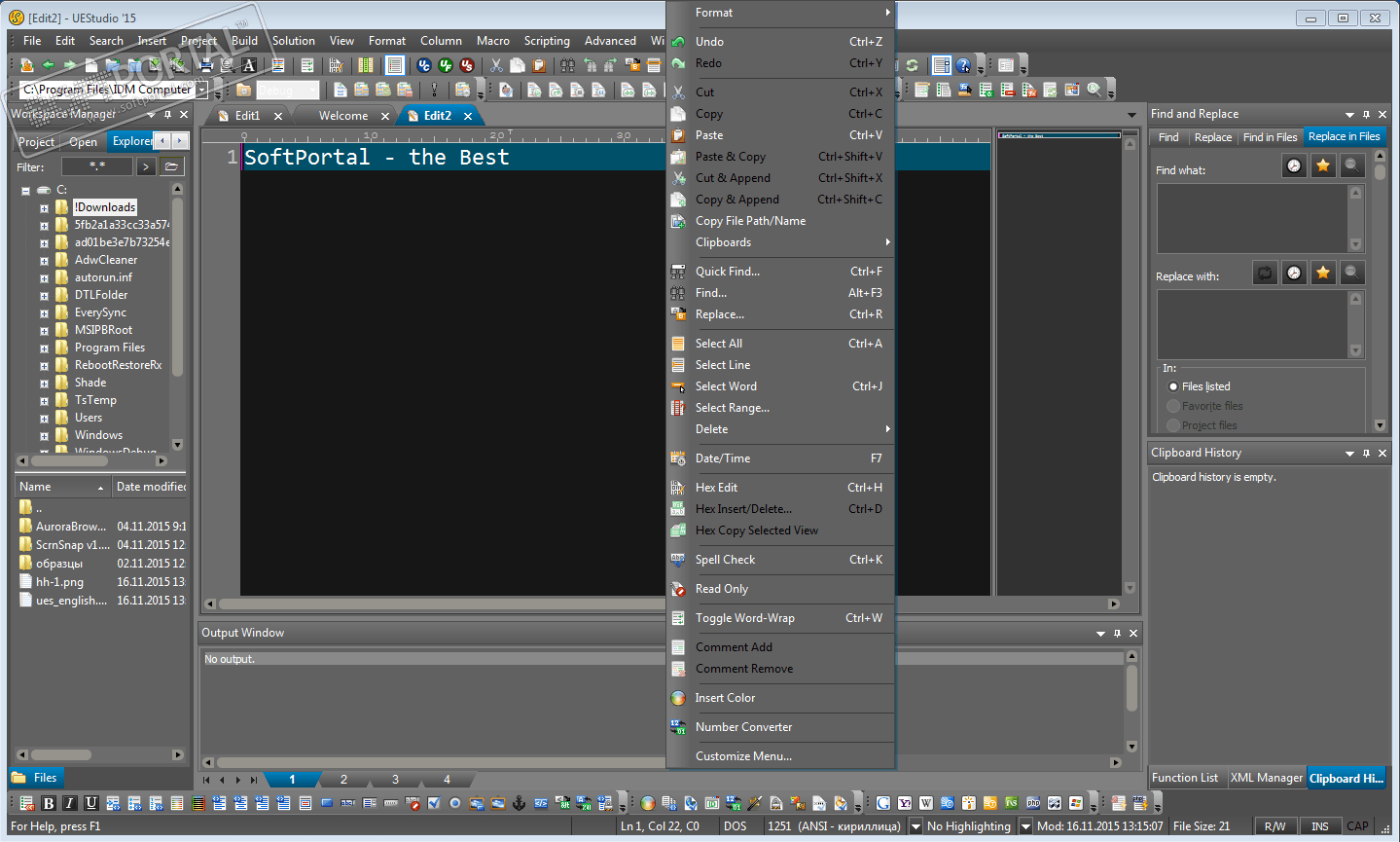Click the Find what favorites star icon
This screenshot has width=1400, height=842.
tap(1322, 166)
